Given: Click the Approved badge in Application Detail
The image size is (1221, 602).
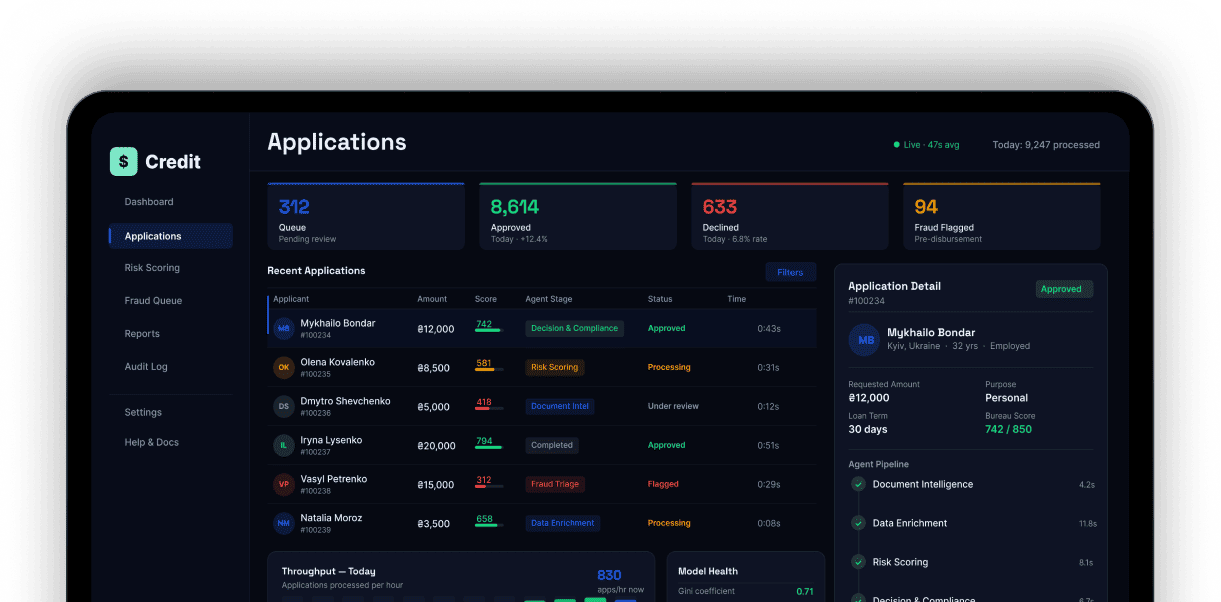Looking at the screenshot, I should click(x=1064, y=289).
